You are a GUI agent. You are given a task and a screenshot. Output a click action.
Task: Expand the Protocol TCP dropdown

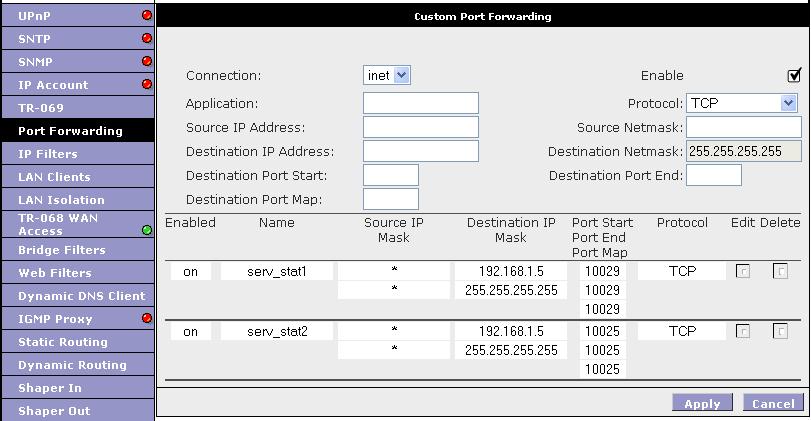[741, 103]
